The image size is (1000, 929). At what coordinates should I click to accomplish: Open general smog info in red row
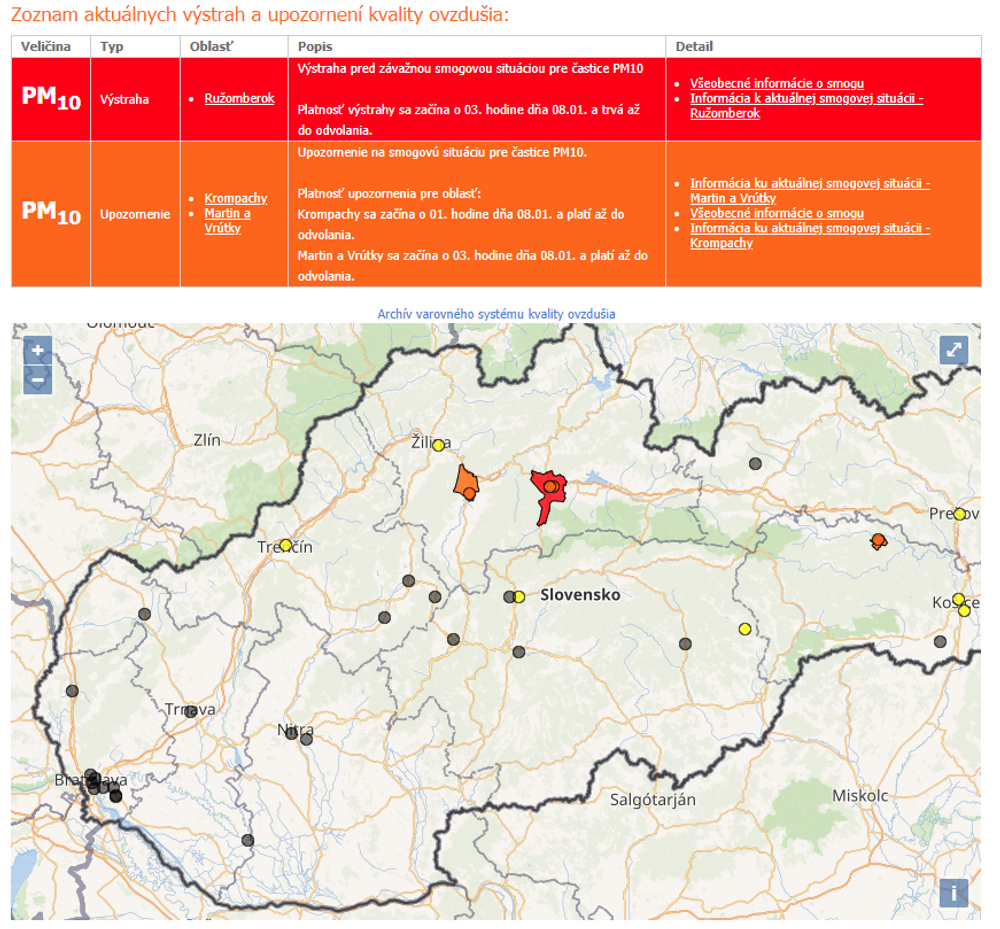pyautogui.click(x=776, y=83)
